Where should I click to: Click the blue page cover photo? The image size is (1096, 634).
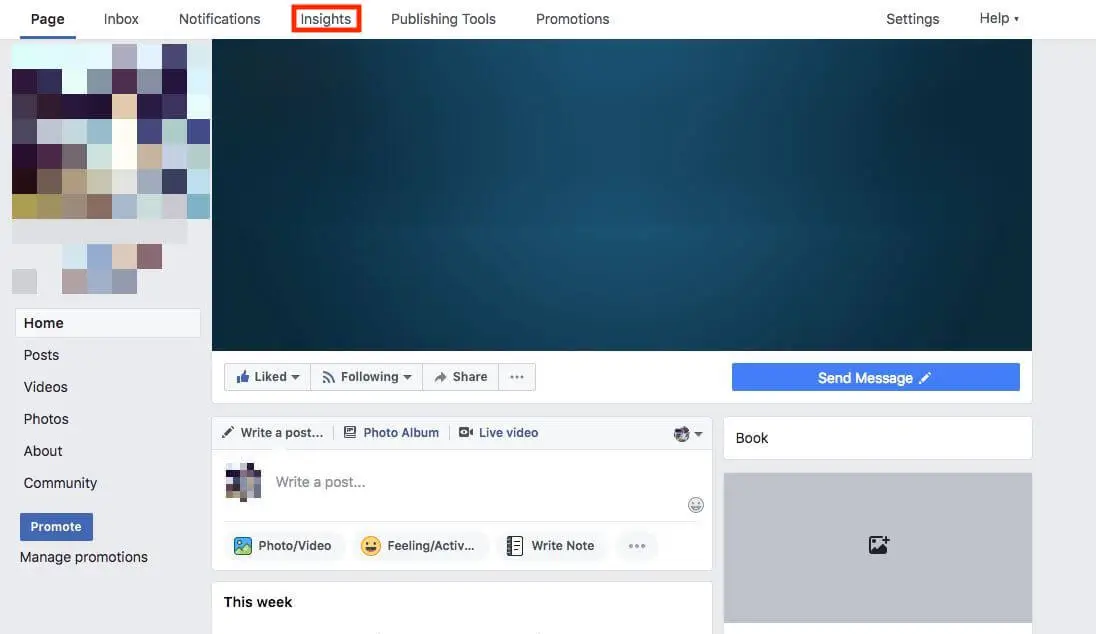point(621,195)
